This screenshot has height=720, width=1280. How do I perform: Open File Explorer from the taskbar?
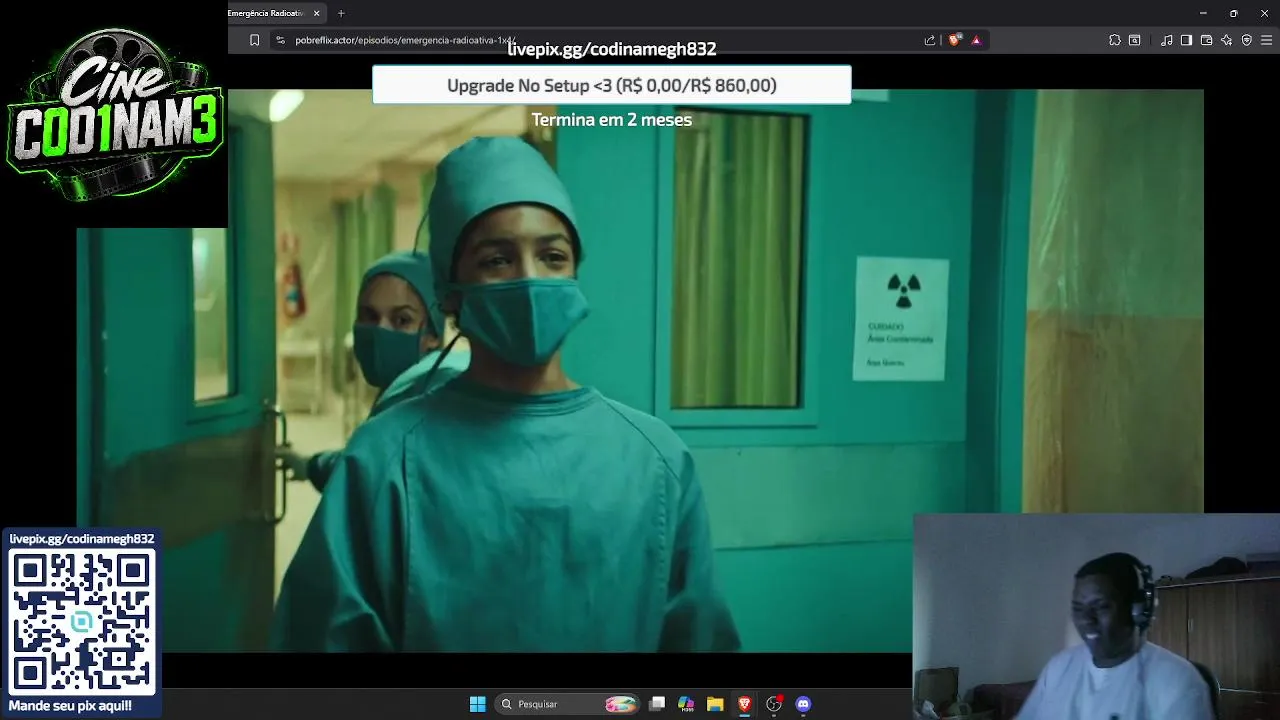click(715, 704)
